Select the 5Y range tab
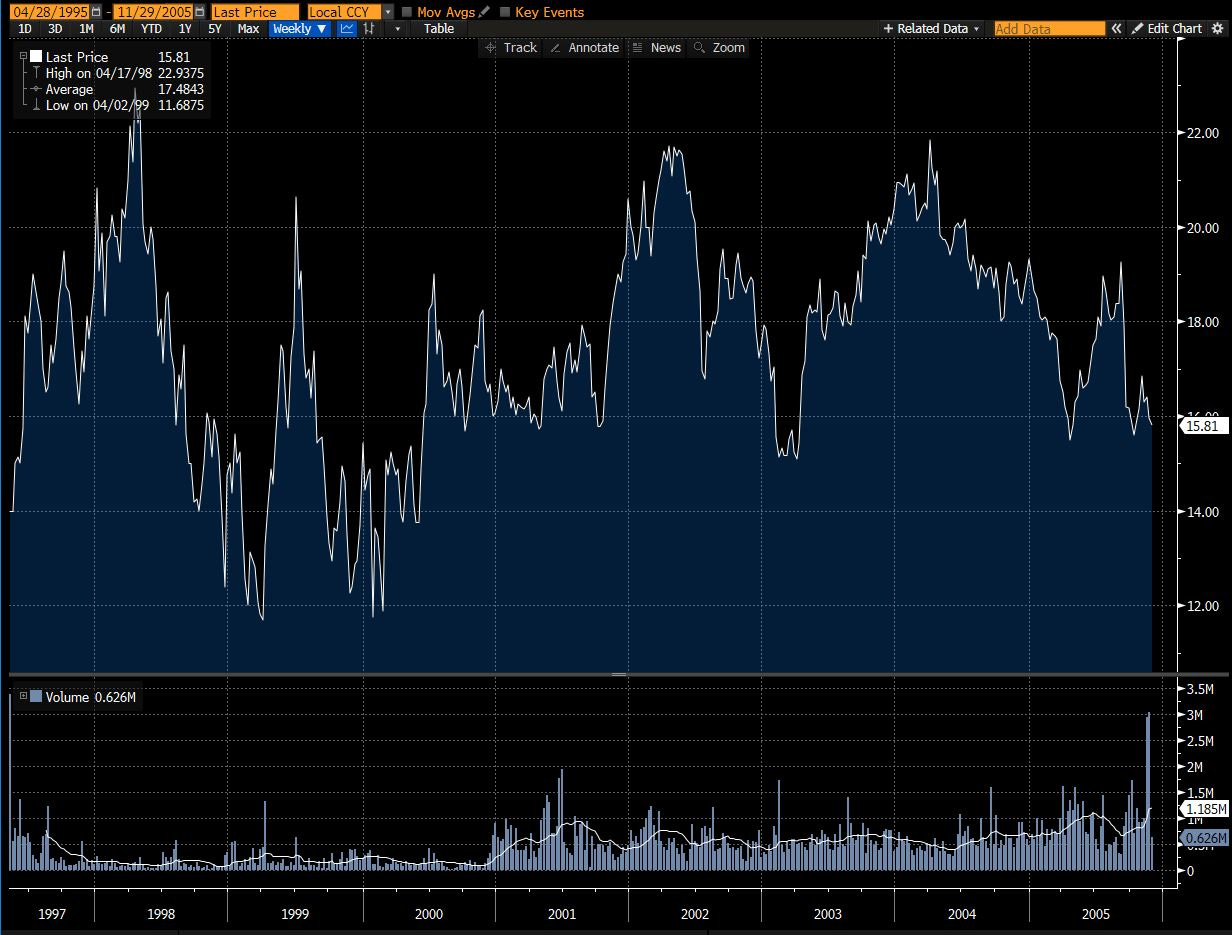This screenshot has width=1232, height=935. coord(214,29)
